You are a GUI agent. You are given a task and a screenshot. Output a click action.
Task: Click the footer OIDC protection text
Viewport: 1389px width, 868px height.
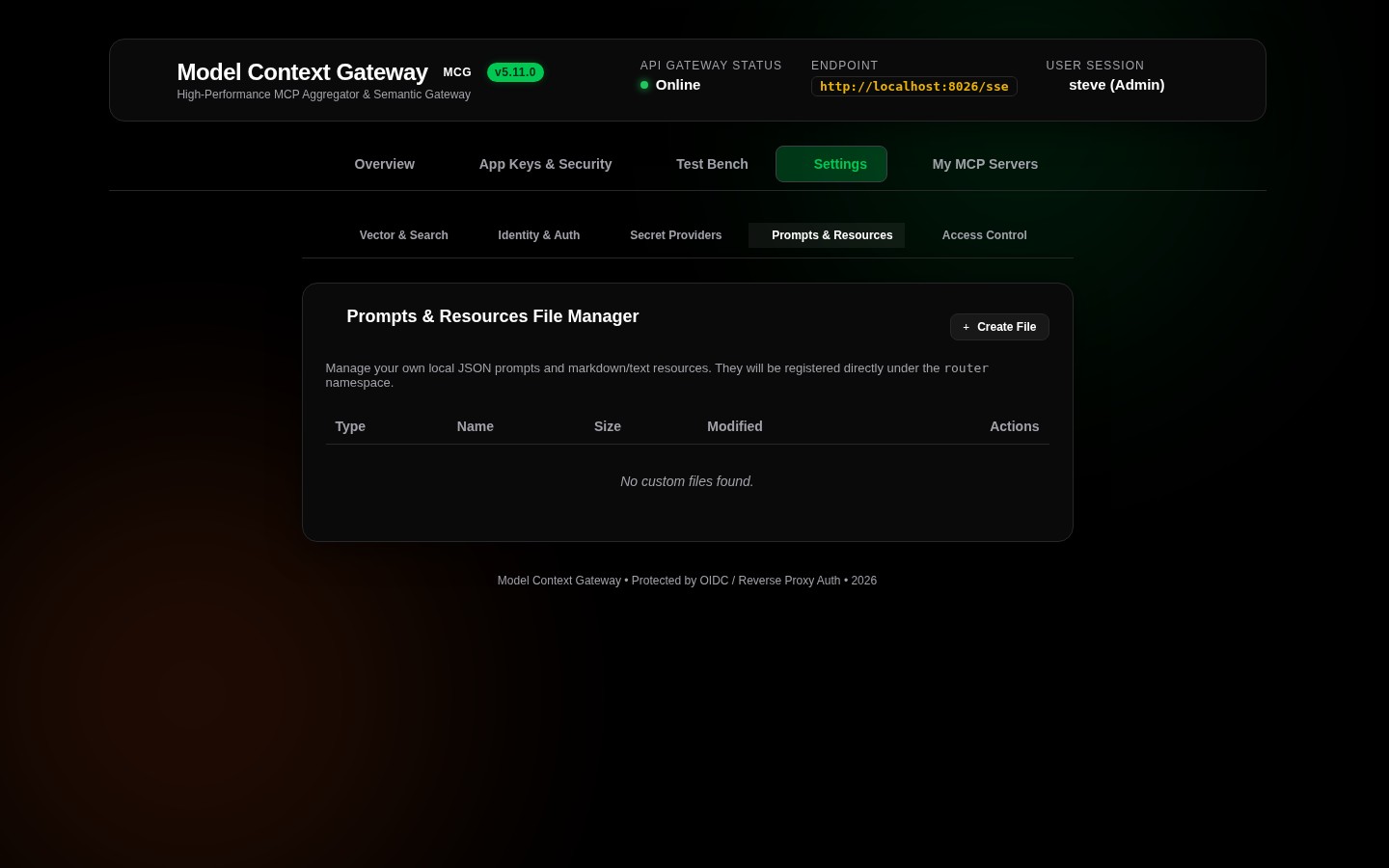[687, 581]
